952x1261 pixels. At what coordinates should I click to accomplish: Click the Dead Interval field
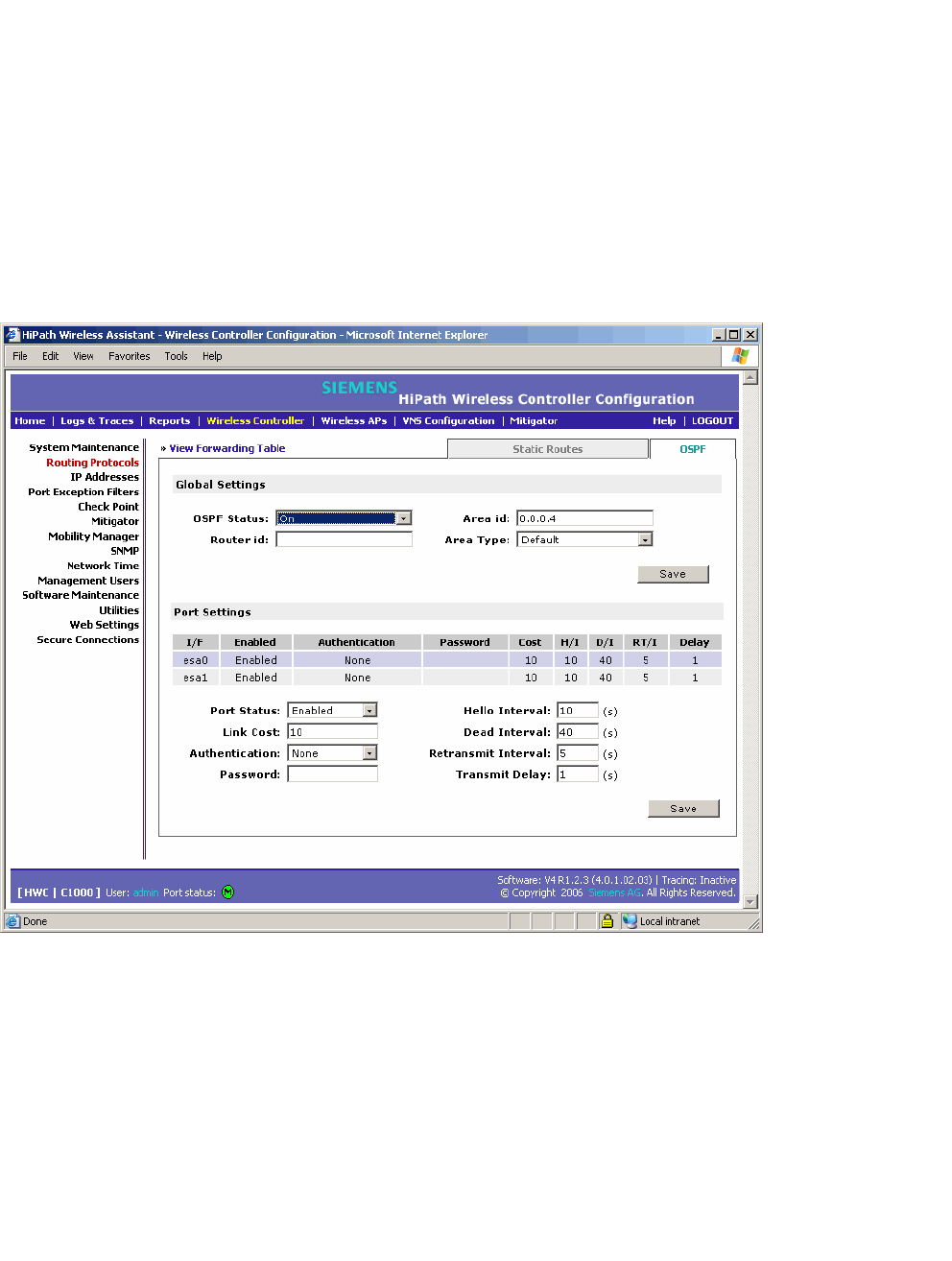click(578, 731)
